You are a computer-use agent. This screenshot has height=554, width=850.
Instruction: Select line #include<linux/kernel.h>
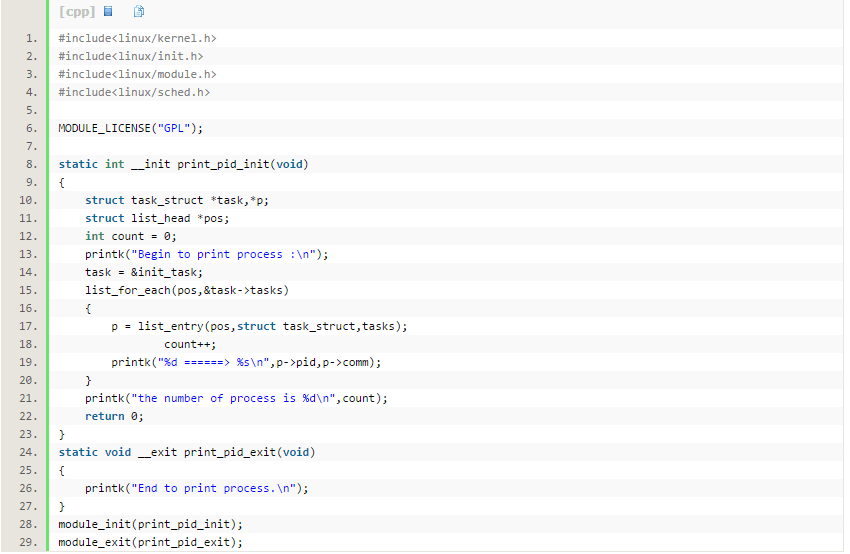click(x=138, y=38)
